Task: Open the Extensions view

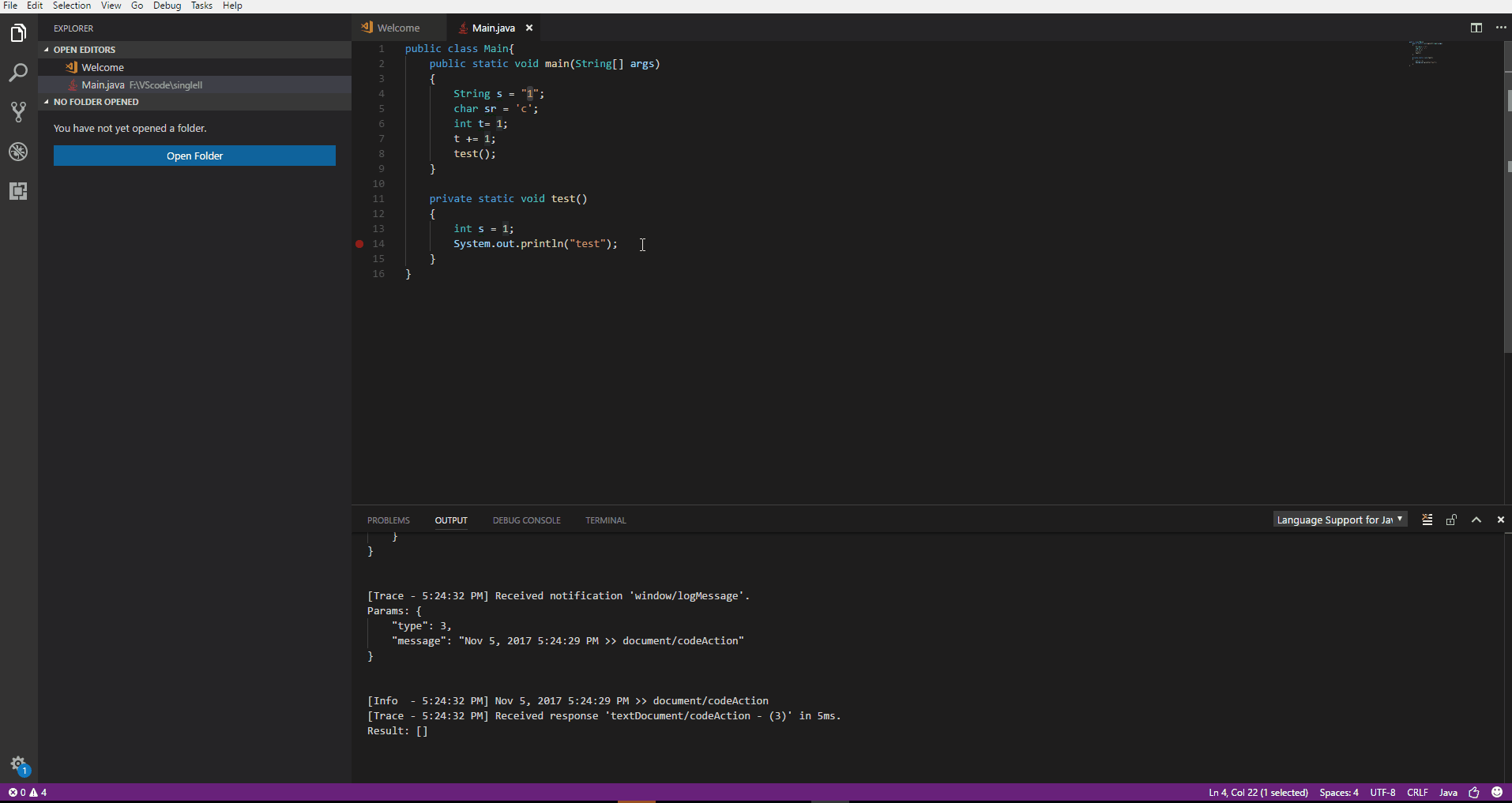Action: coord(17,190)
